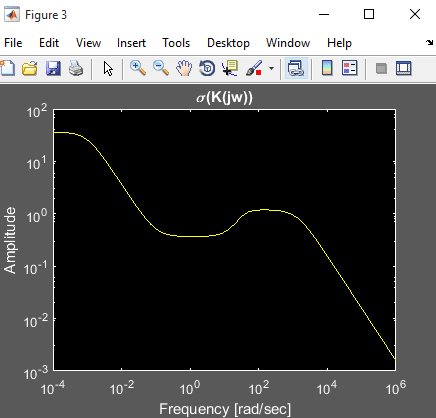Expand the Brush tool color dropdown arrow
Viewport: 436px width, 418px height.
271,69
